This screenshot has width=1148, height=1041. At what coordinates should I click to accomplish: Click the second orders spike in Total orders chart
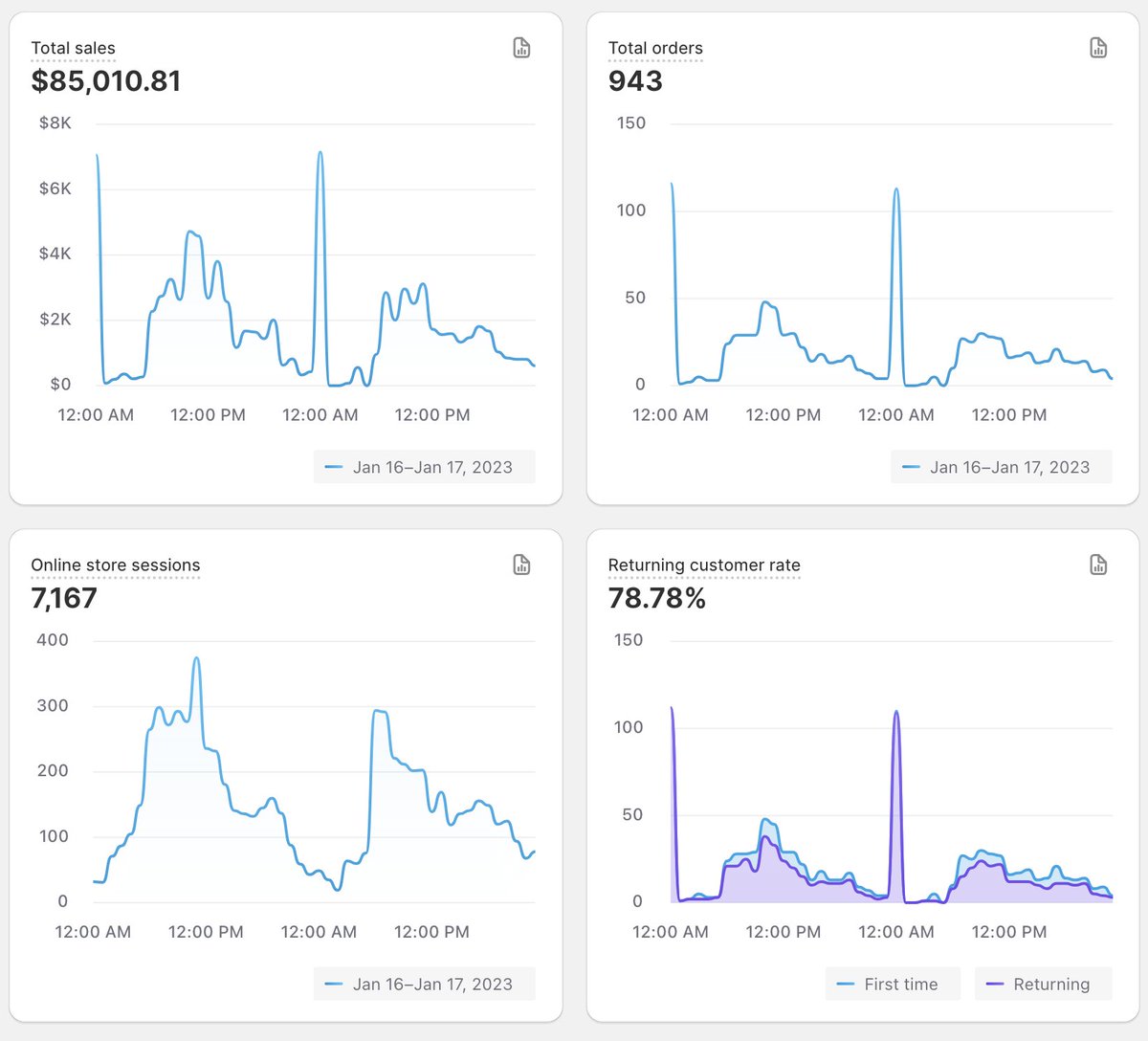[896, 188]
